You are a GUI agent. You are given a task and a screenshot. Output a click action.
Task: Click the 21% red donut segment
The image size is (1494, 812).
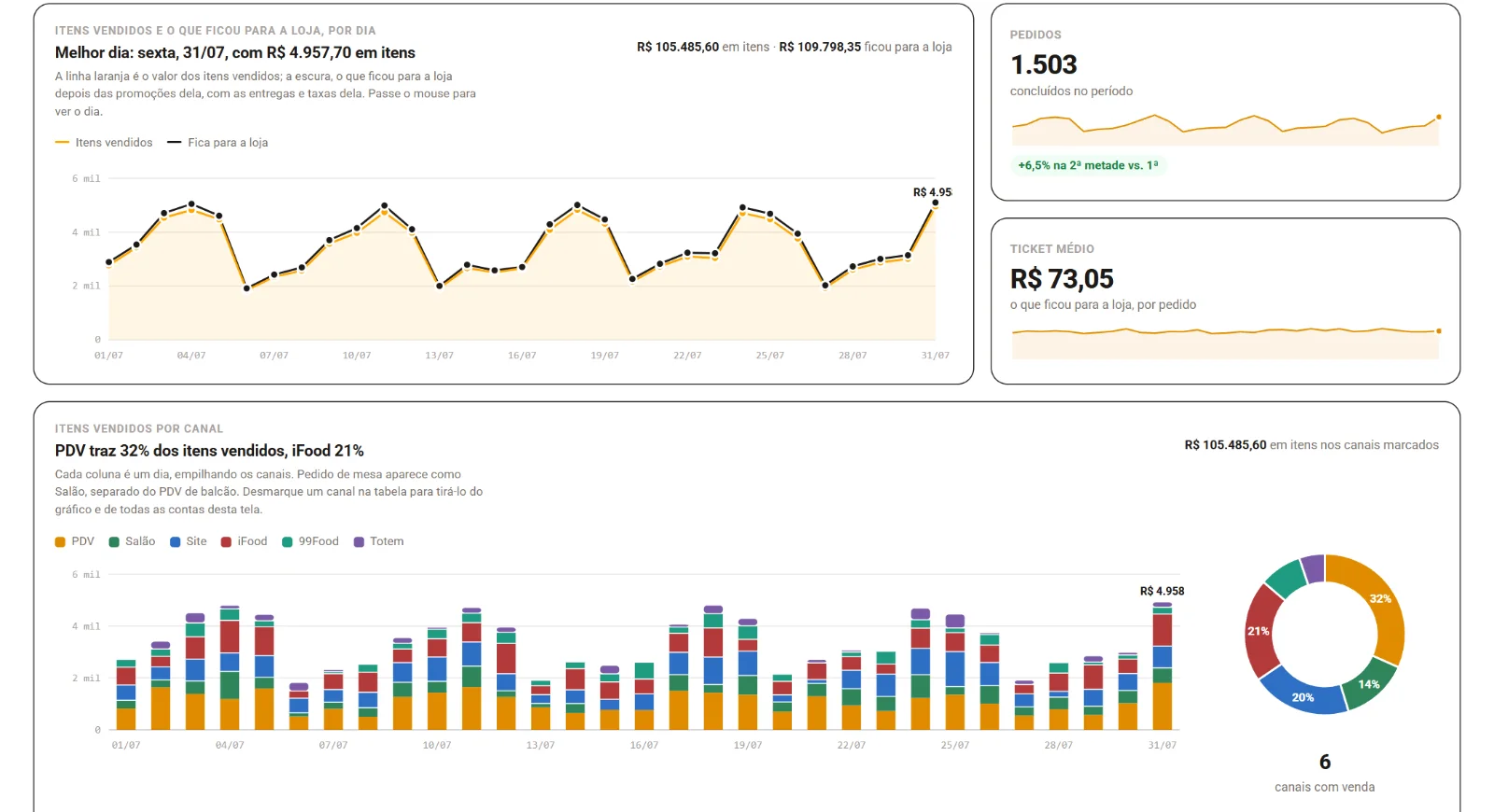(x=1261, y=632)
